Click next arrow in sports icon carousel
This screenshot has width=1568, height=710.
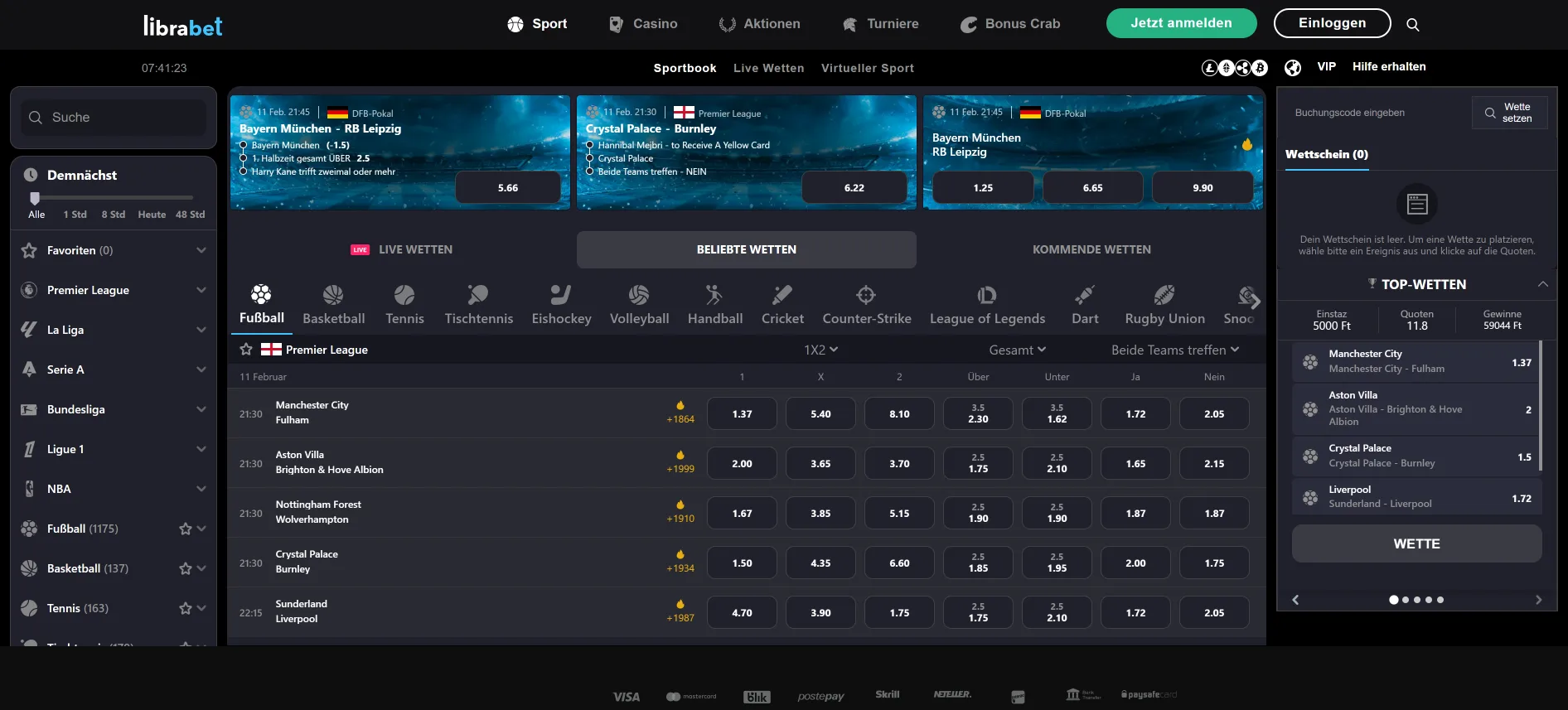pos(1255,301)
